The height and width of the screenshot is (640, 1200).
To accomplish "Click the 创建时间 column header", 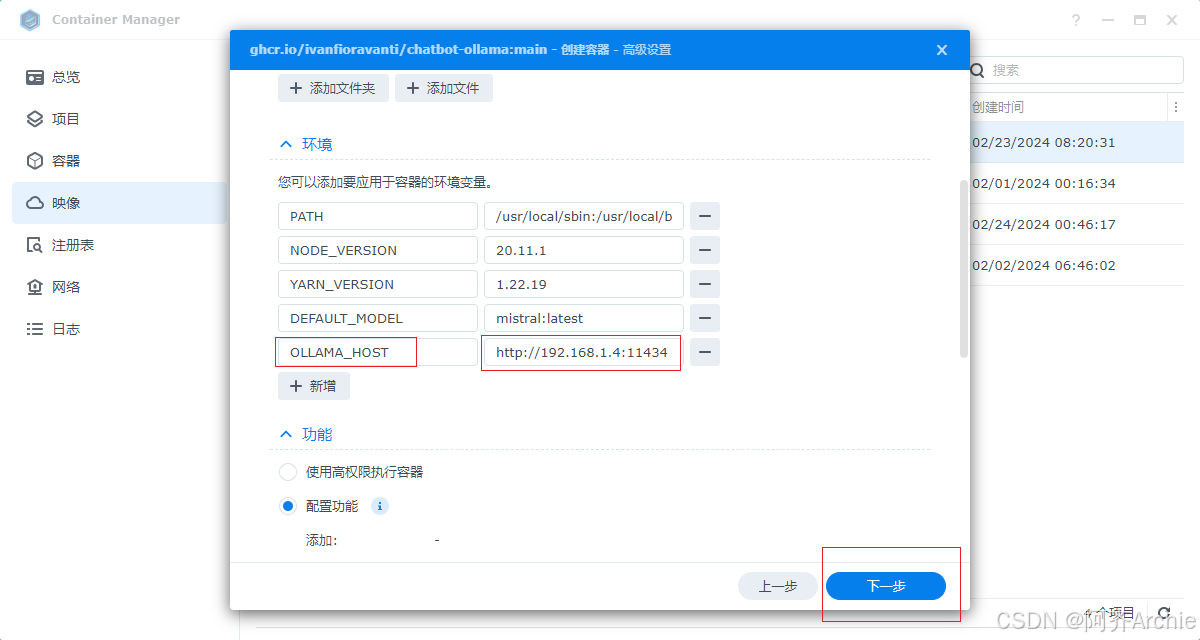I will click(x=1000, y=106).
